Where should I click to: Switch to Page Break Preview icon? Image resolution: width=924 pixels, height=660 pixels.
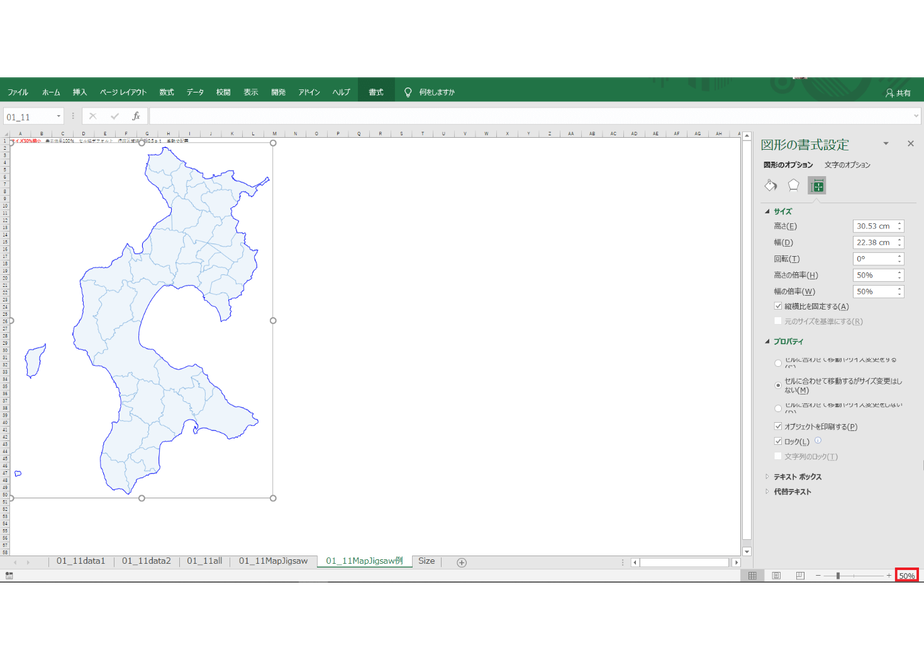800,575
